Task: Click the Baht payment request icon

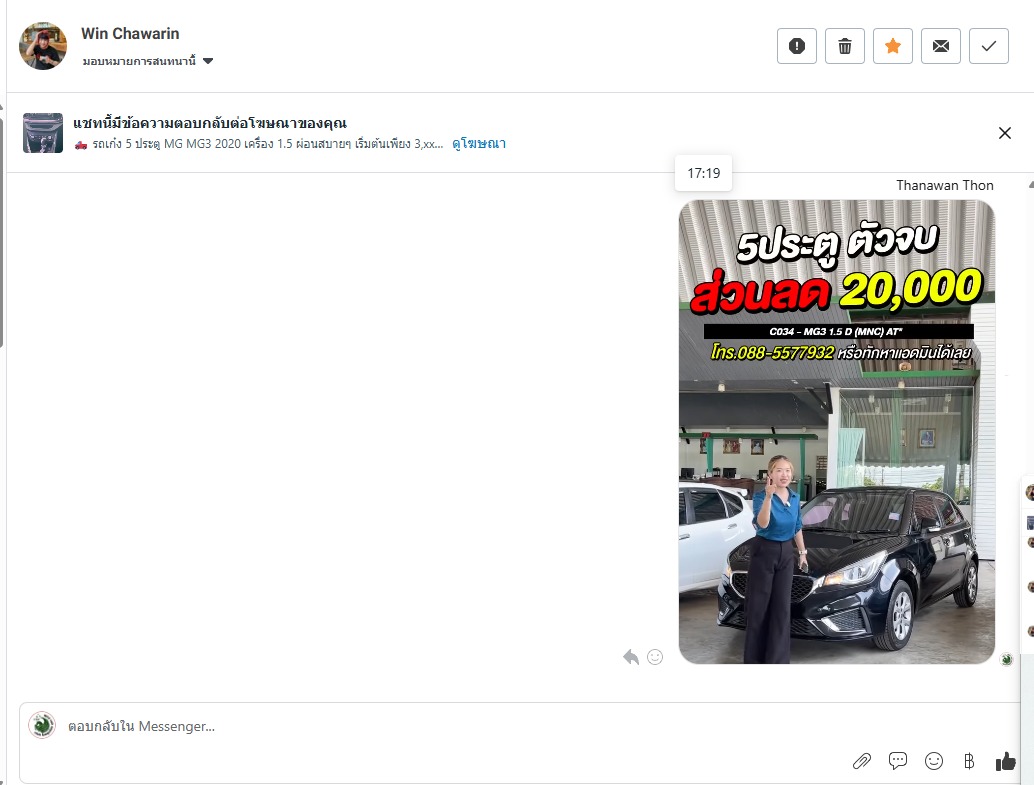Action: pos(969,761)
